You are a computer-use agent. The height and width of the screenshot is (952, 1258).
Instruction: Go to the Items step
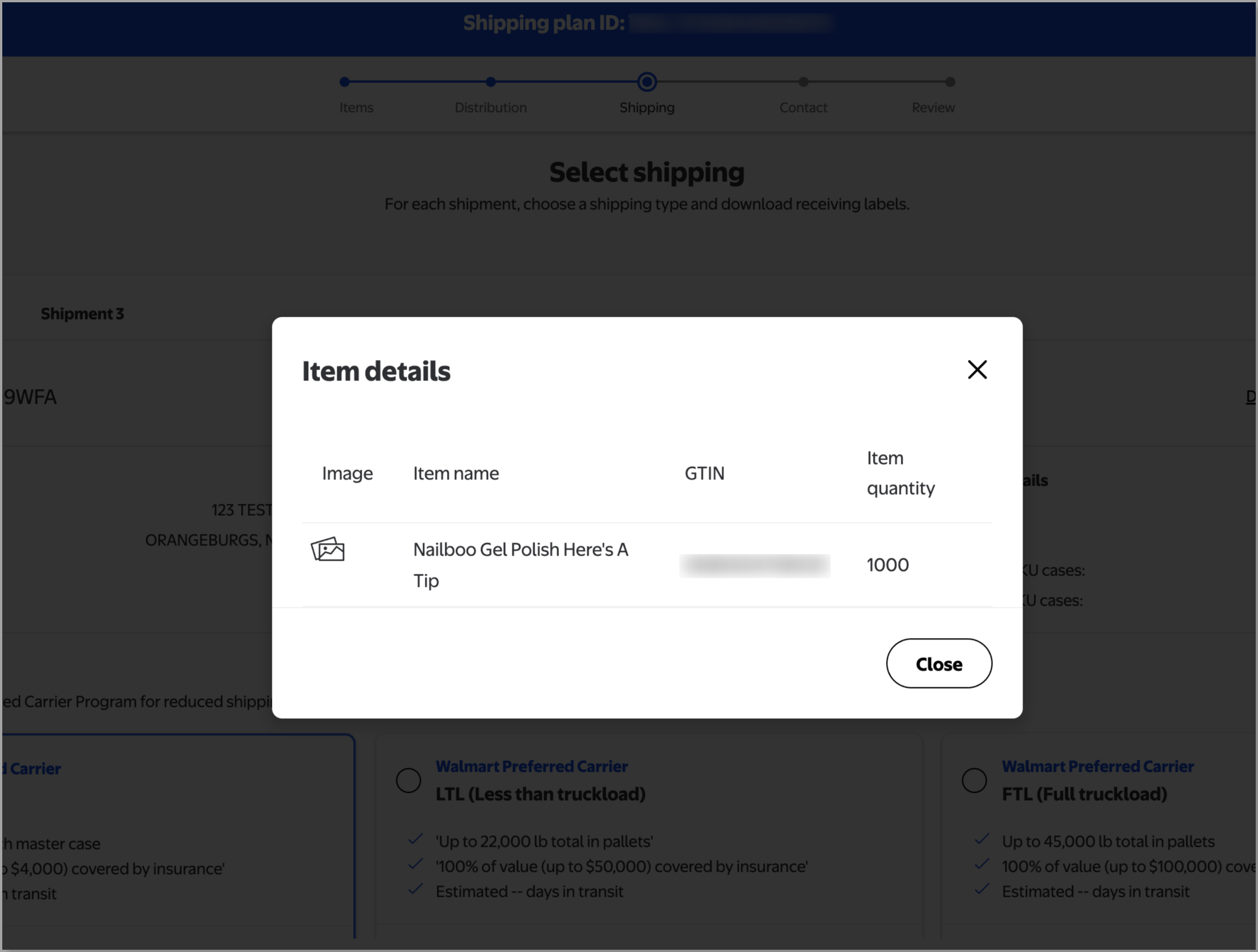[356, 107]
